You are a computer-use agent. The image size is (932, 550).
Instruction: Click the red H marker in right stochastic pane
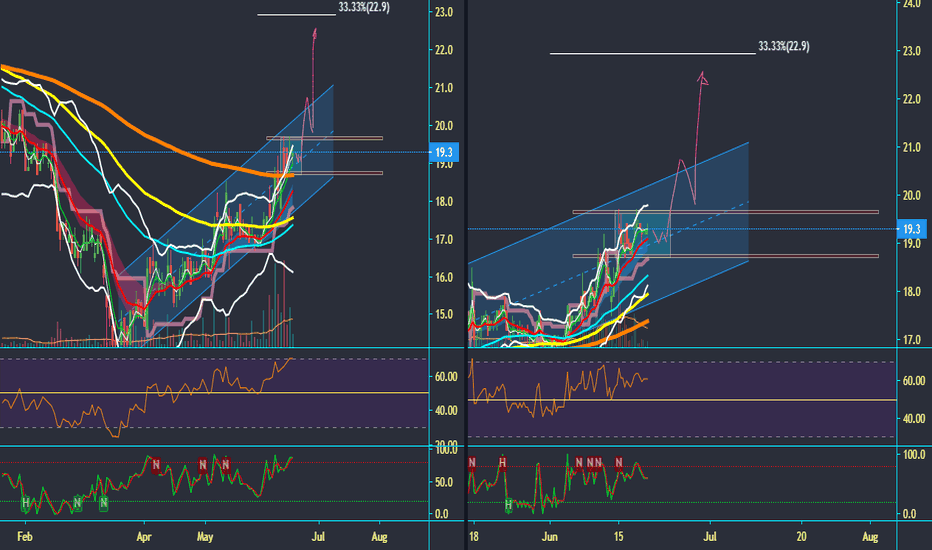coord(503,463)
